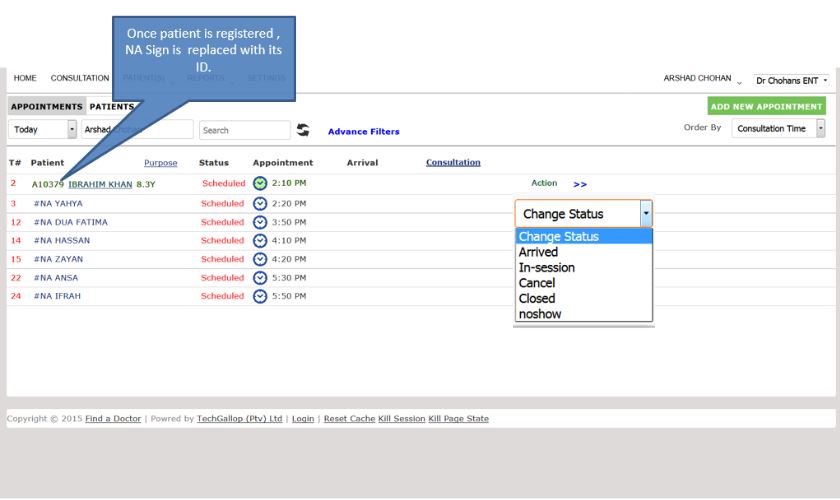Click the patient ID A10379
This screenshot has width=840, height=500.
[48, 185]
